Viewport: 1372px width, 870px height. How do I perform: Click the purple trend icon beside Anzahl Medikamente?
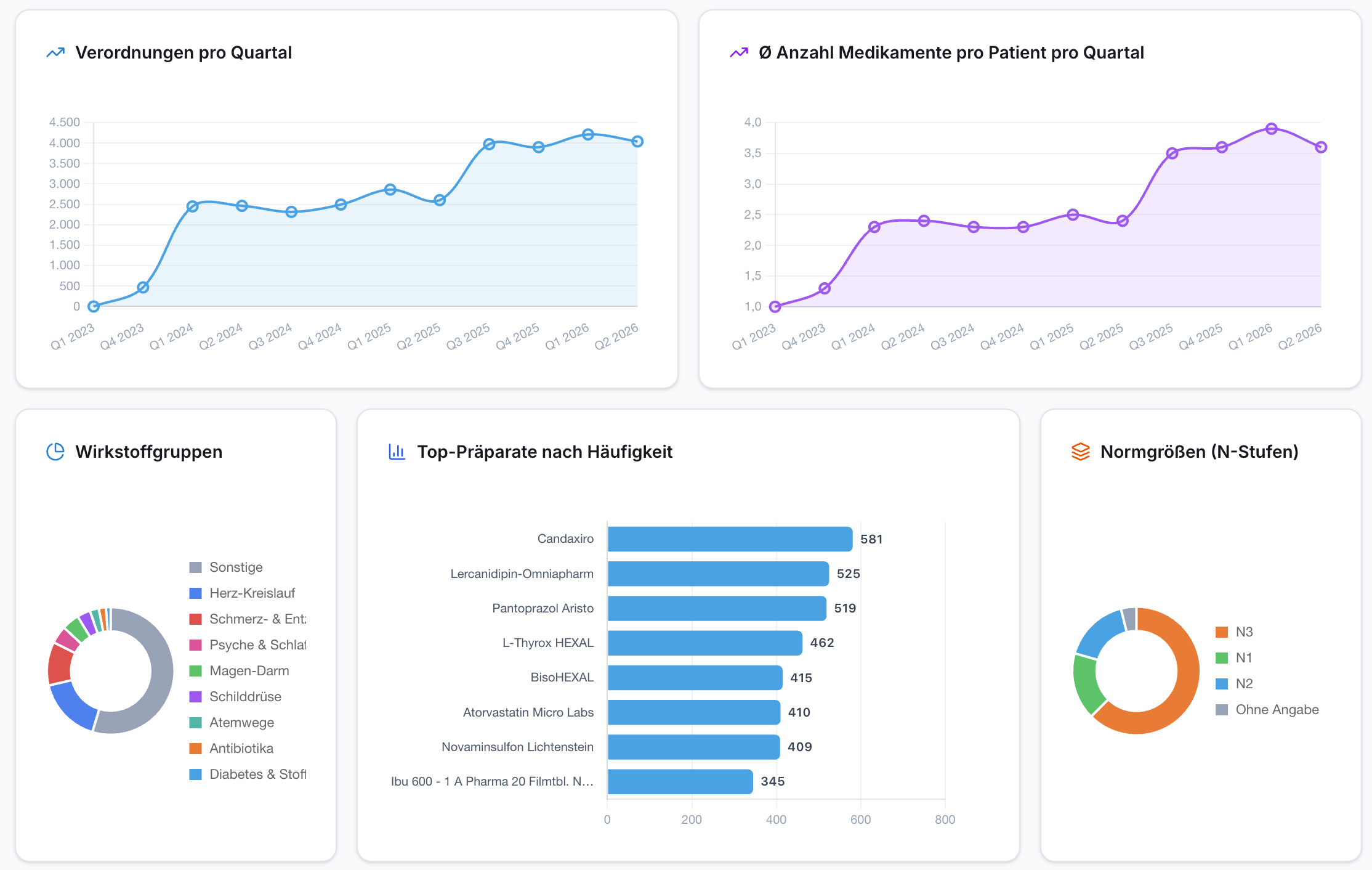click(739, 53)
